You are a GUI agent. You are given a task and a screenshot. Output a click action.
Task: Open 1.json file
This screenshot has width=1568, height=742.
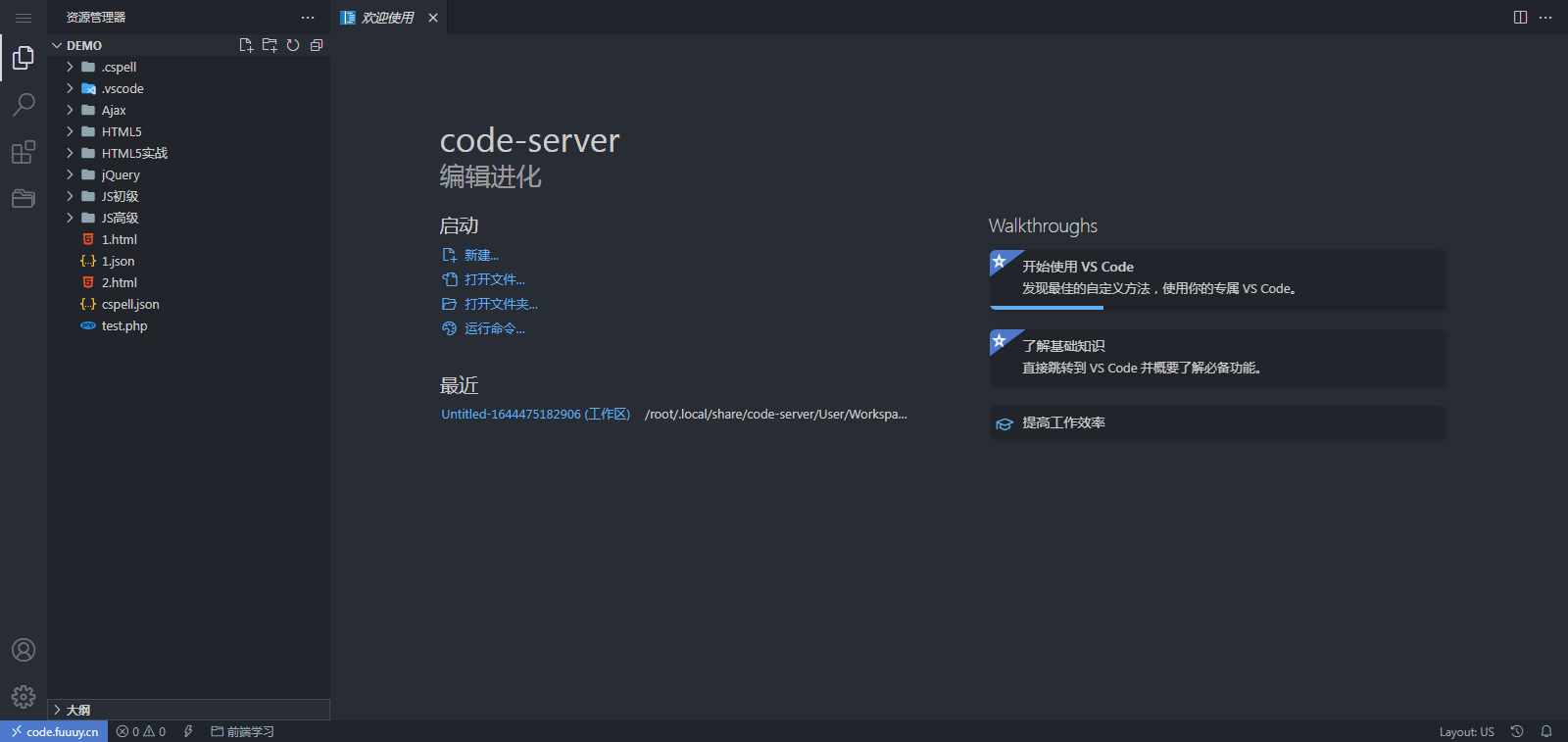click(x=188, y=261)
